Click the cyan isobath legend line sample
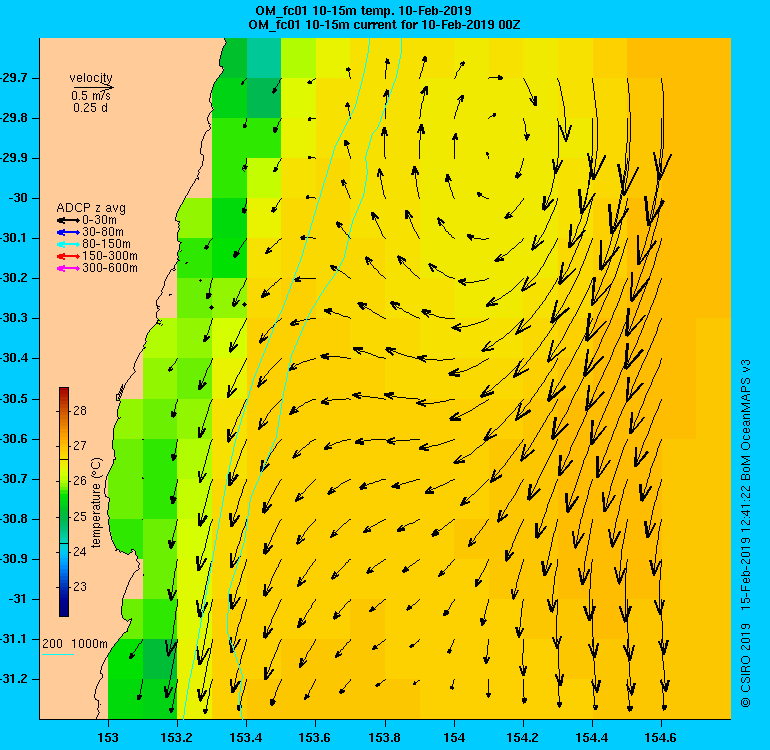 click(x=58, y=654)
